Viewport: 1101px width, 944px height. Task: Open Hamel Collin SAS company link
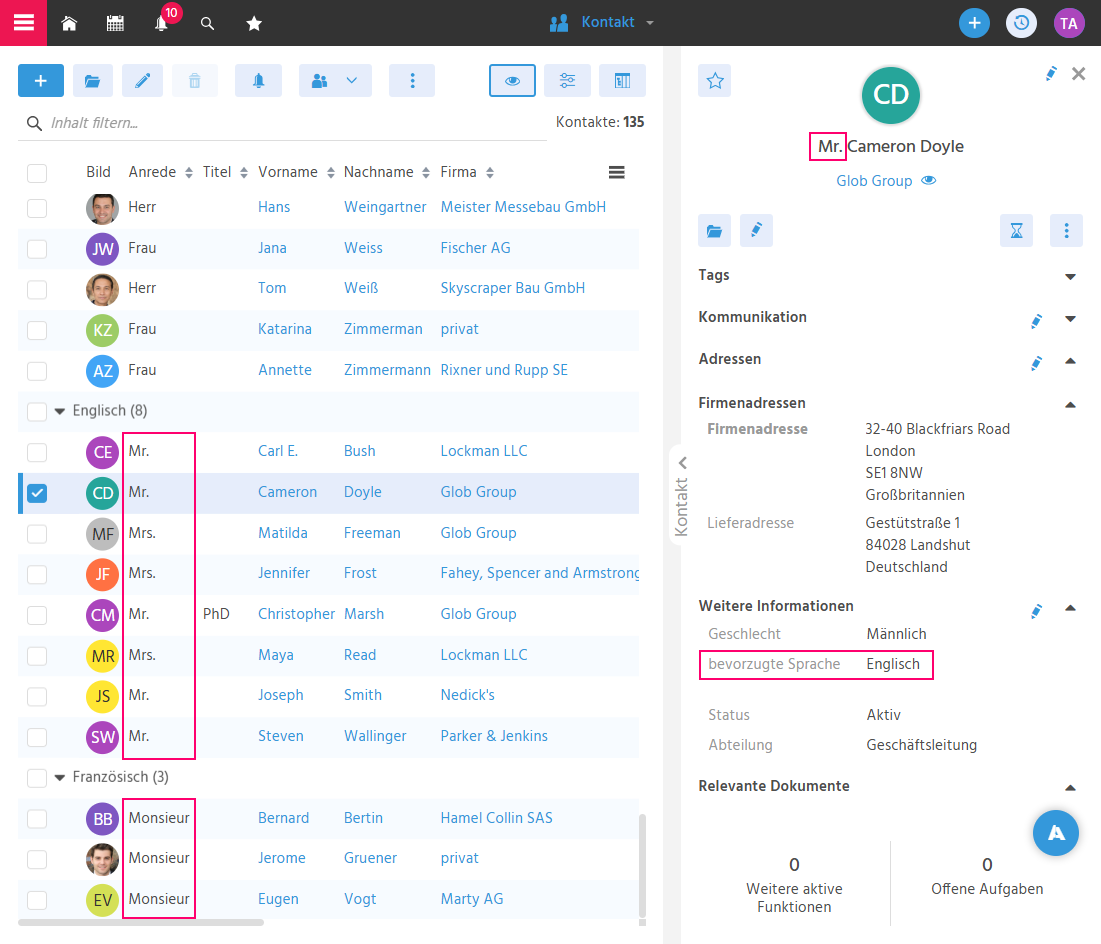(496, 818)
